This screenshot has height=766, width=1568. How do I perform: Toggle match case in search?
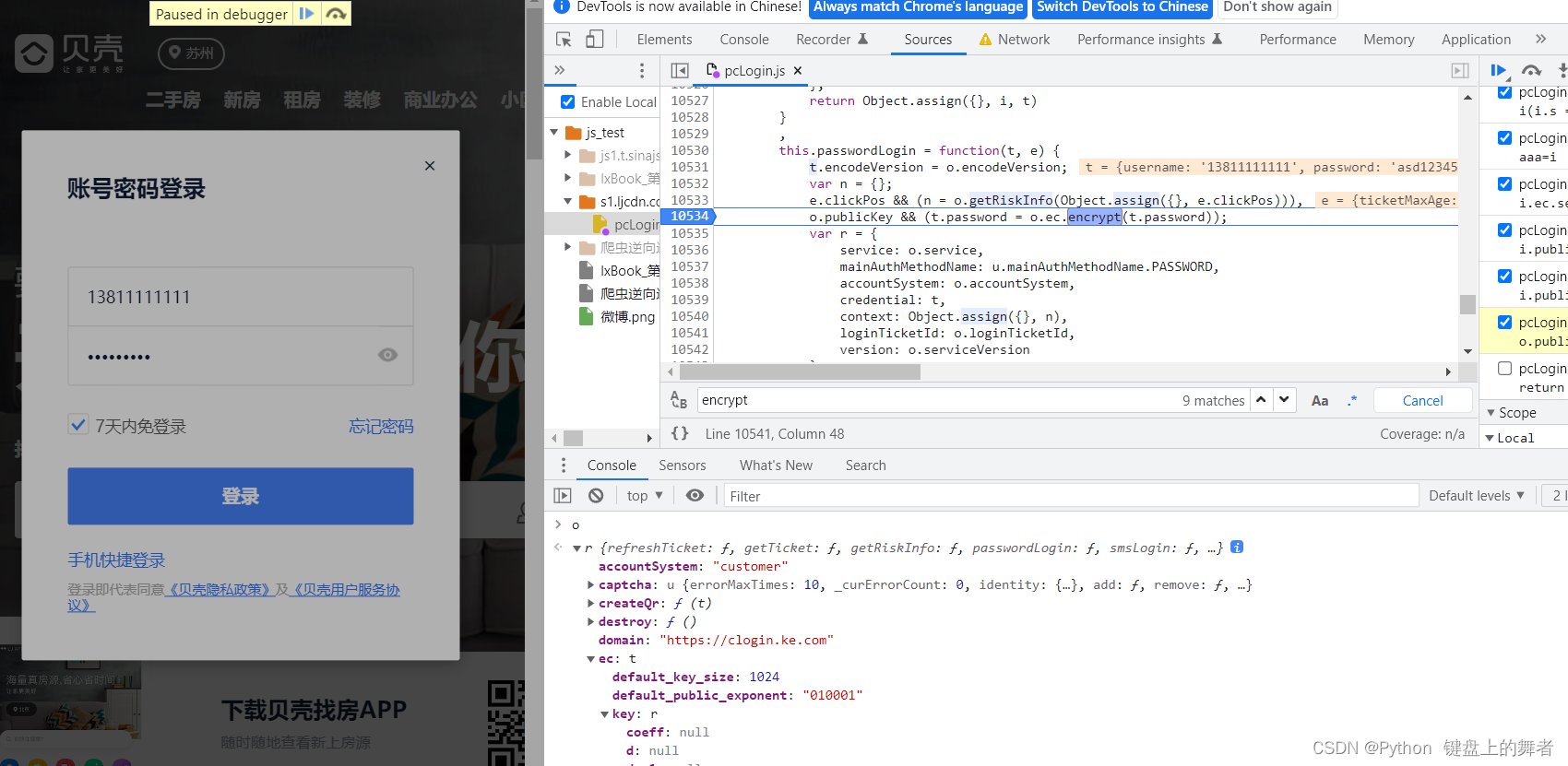[x=1320, y=400]
